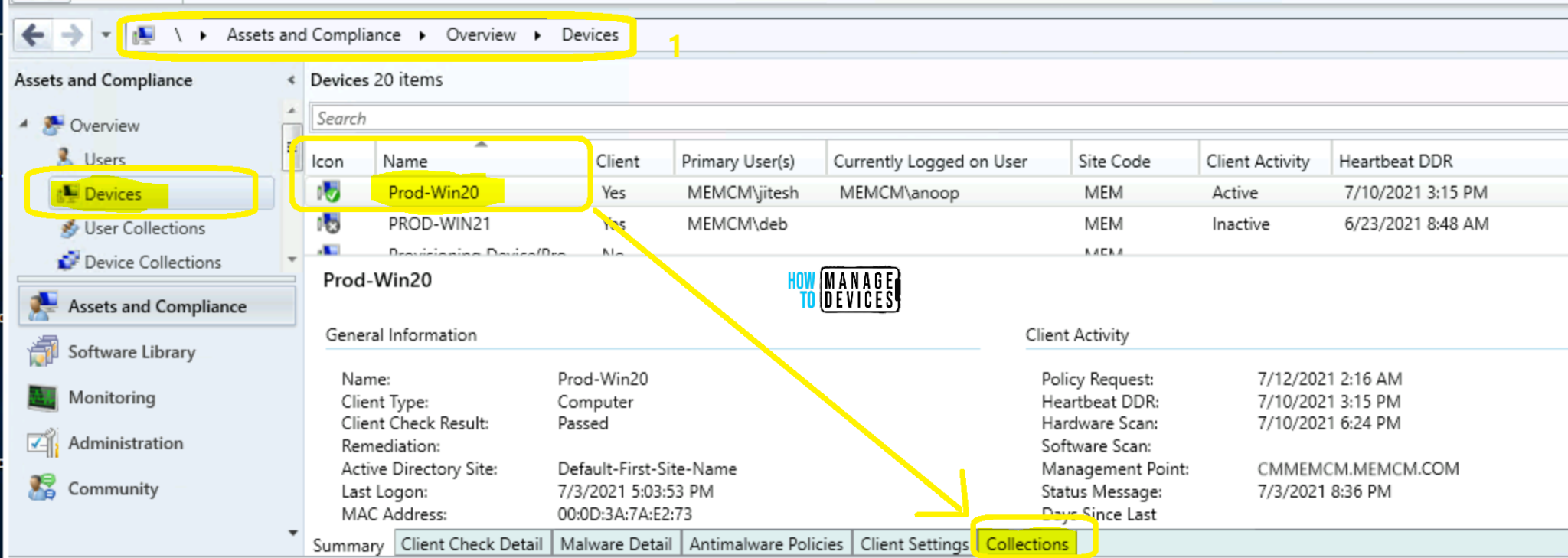Open navigation history dropdown arrow
The width and height of the screenshot is (1568, 558).
pyautogui.click(x=106, y=35)
